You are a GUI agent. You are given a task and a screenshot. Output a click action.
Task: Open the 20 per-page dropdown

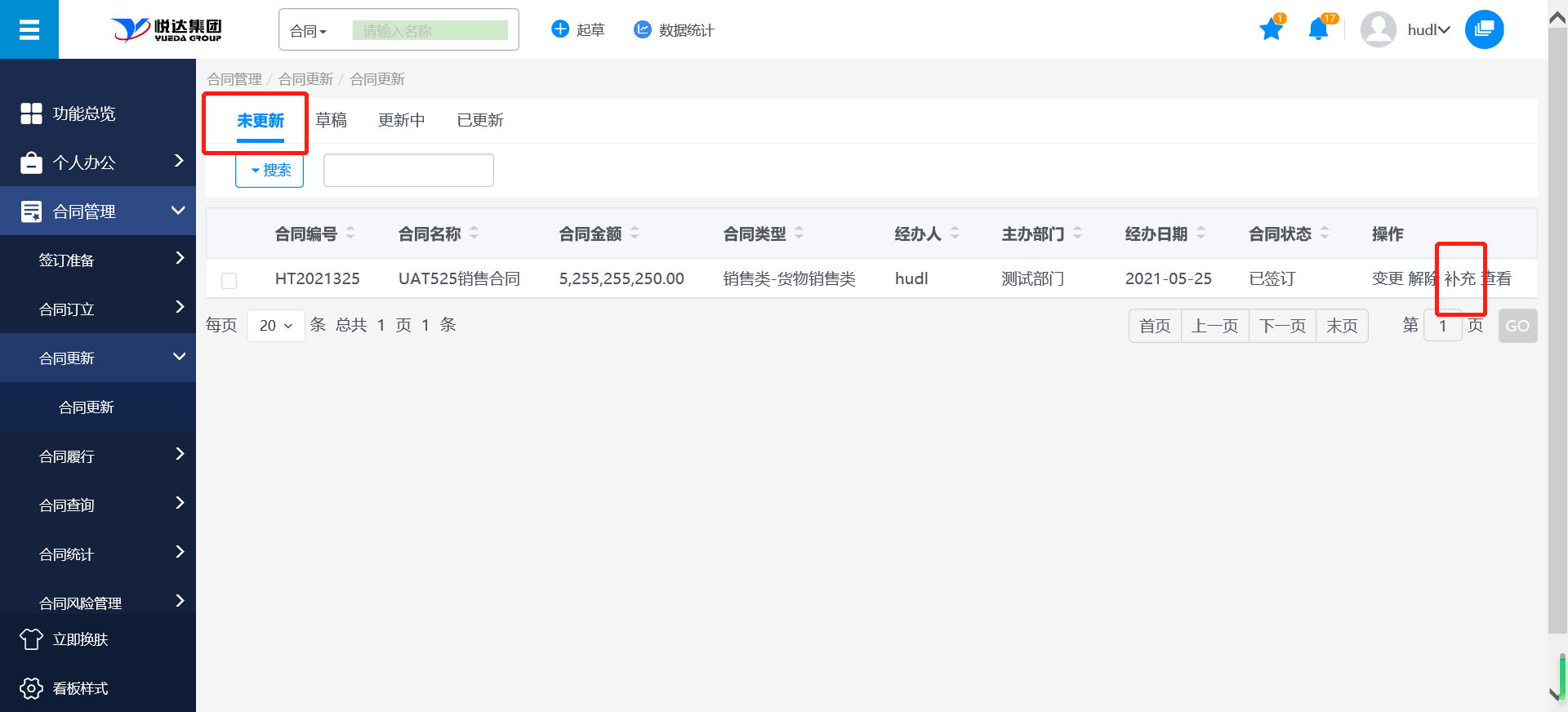coord(275,326)
